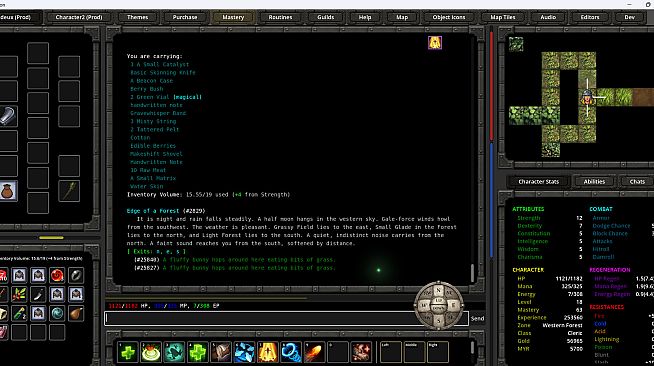
Task: Move northeast with compass NE button
Action: coord(450,293)
